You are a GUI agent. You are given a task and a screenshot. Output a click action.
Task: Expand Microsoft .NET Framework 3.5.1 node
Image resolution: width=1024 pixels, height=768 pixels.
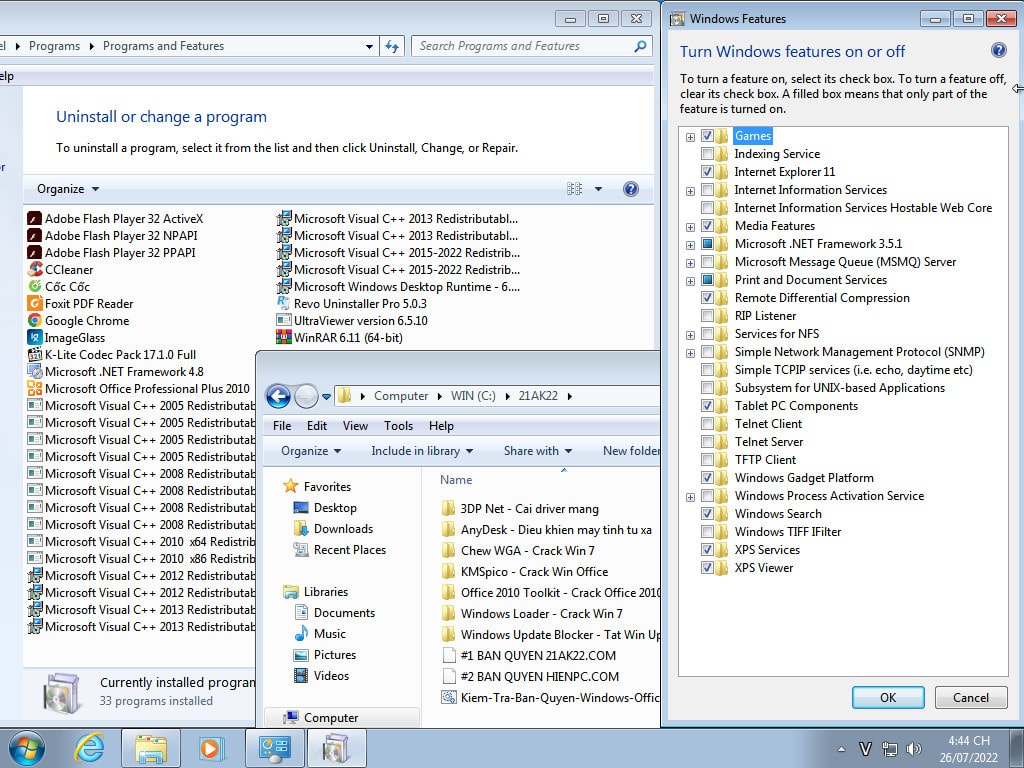[690, 246]
